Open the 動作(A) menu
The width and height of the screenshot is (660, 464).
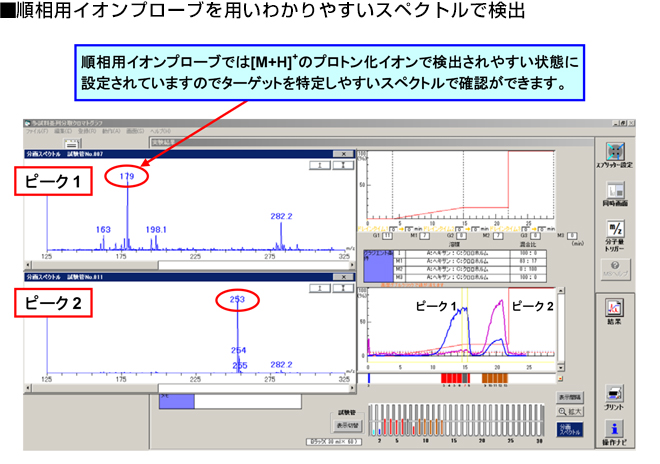pyautogui.click(x=111, y=131)
